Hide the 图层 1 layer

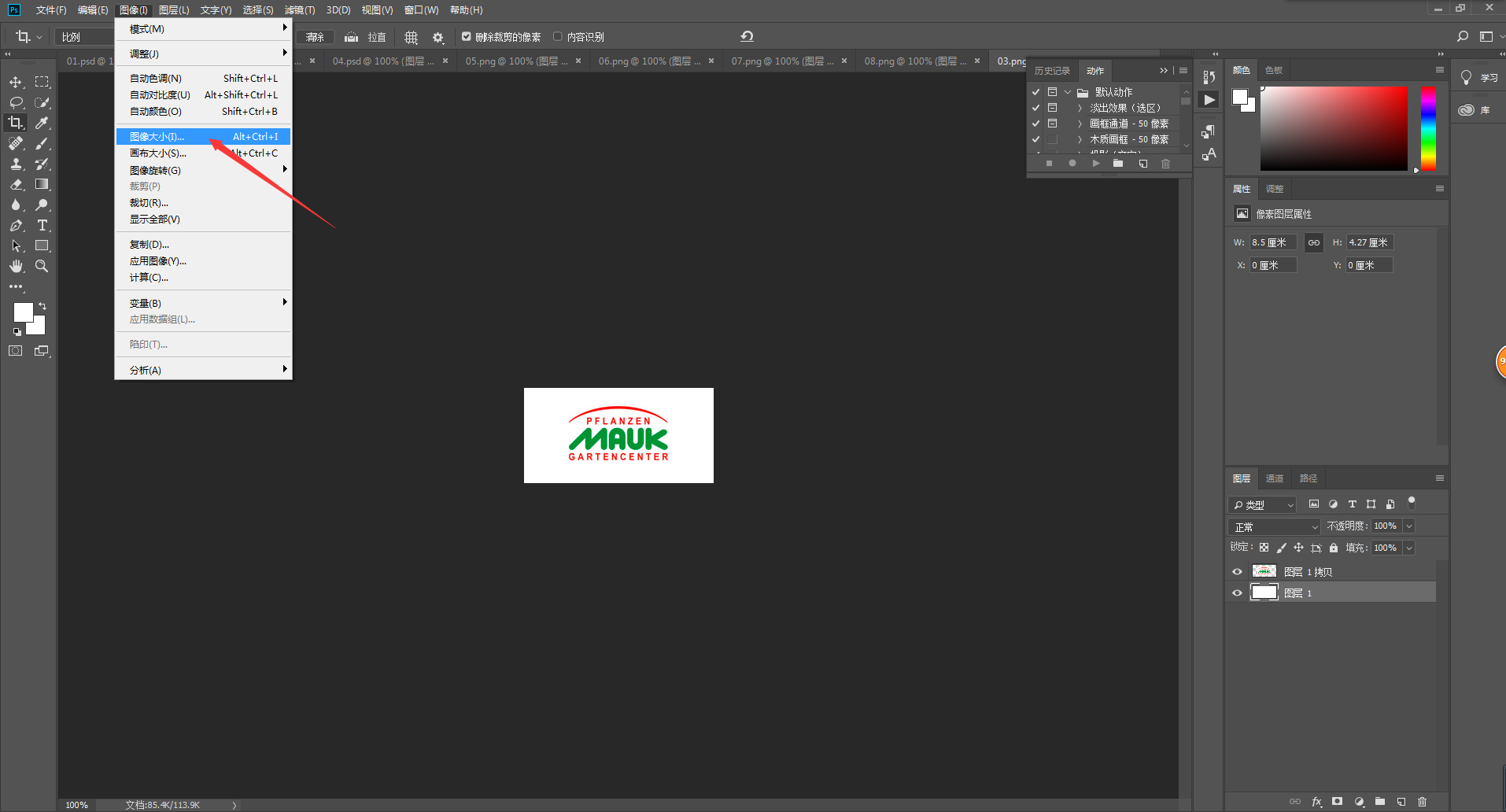click(1237, 593)
